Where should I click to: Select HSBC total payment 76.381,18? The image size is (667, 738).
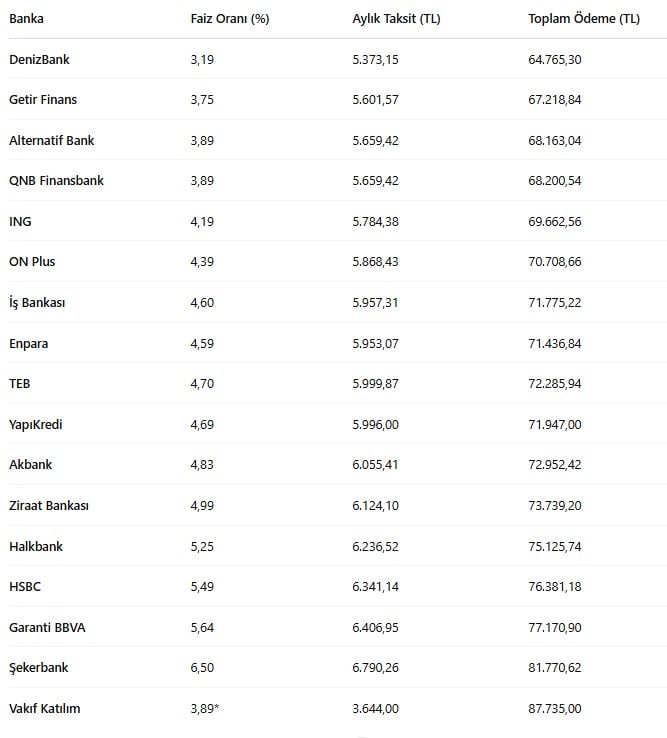tap(554, 586)
